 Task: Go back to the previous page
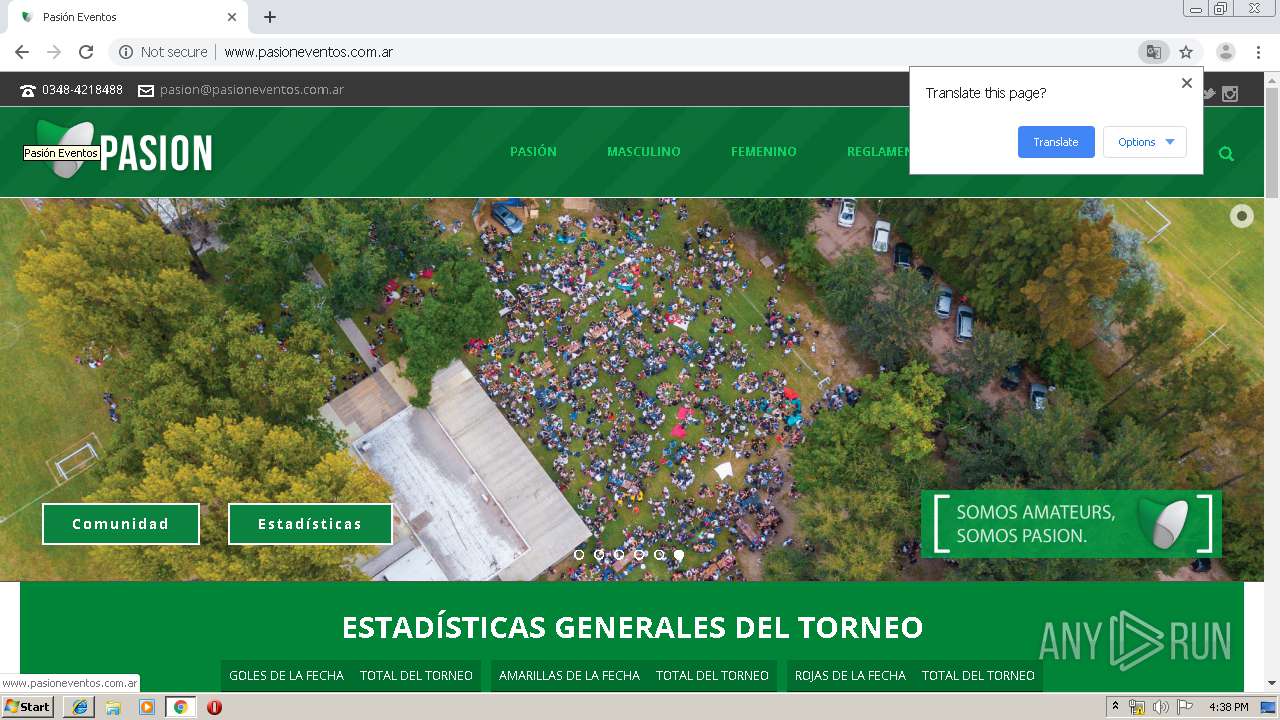(x=22, y=52)
